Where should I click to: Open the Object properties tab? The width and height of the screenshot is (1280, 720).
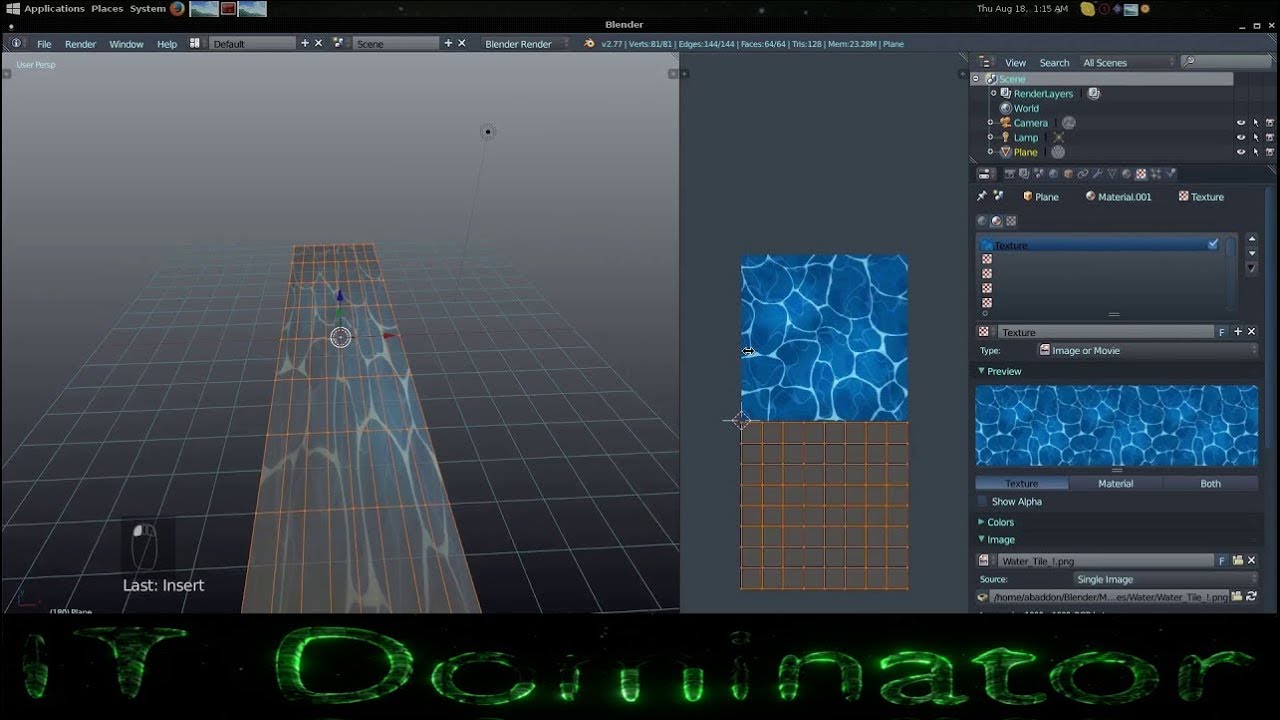(x=1067, y=174)
